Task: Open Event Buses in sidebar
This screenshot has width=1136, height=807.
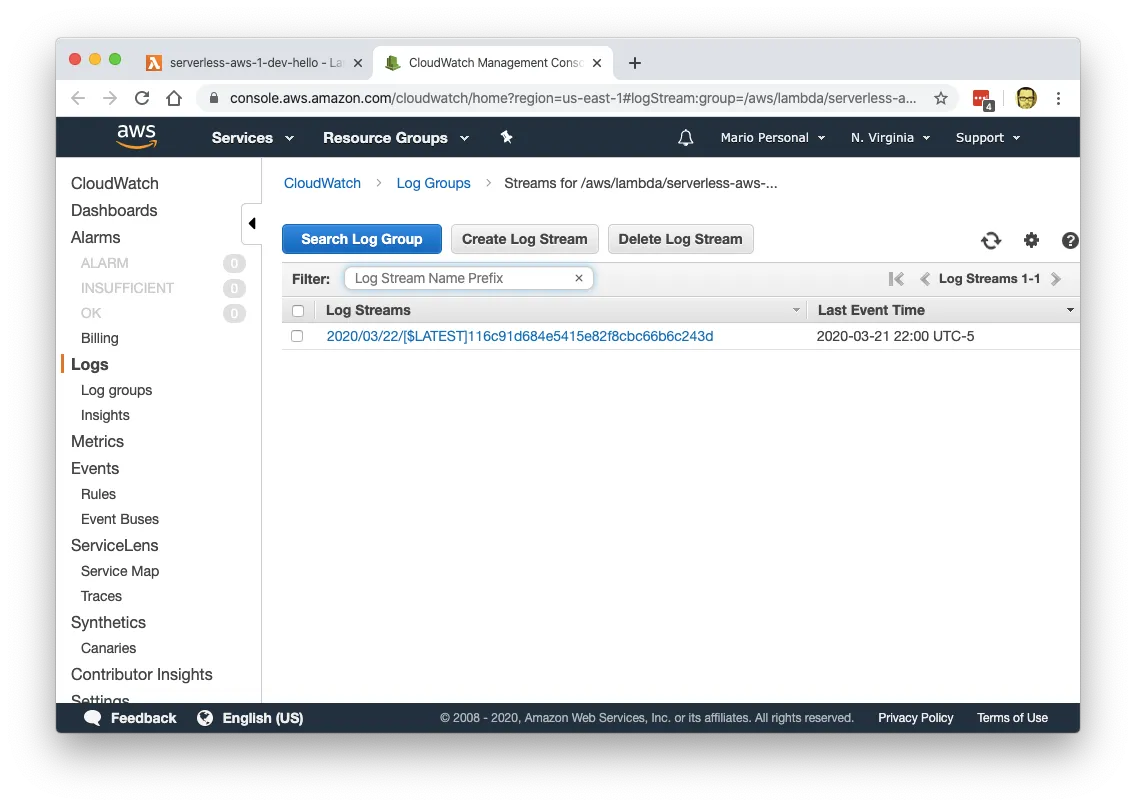Action: (x=120, y=519)
